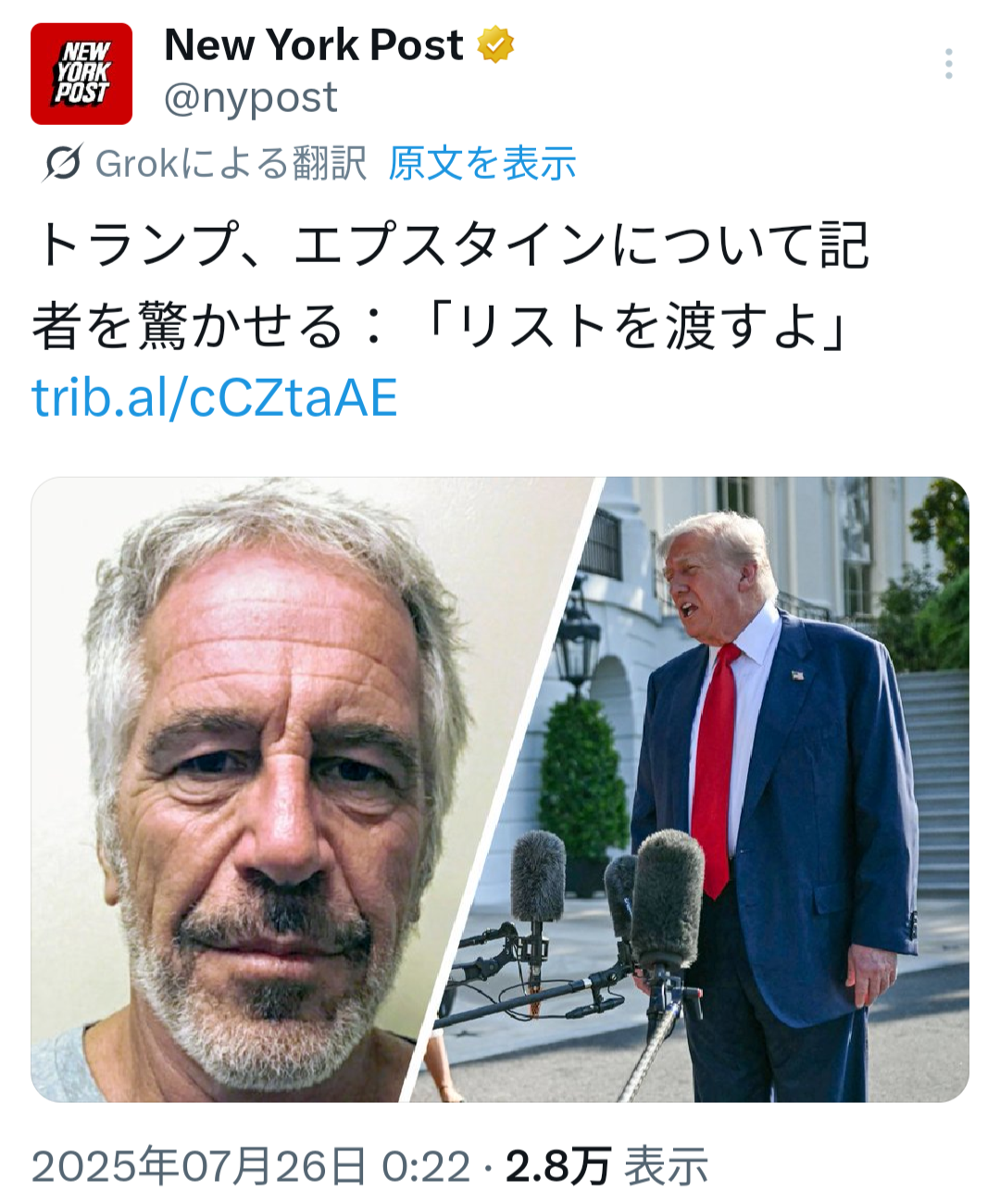Screen dimensions: 1000x1204
Task: Open the trib.al/cCZtaAE article link
Action: (215, 398)
